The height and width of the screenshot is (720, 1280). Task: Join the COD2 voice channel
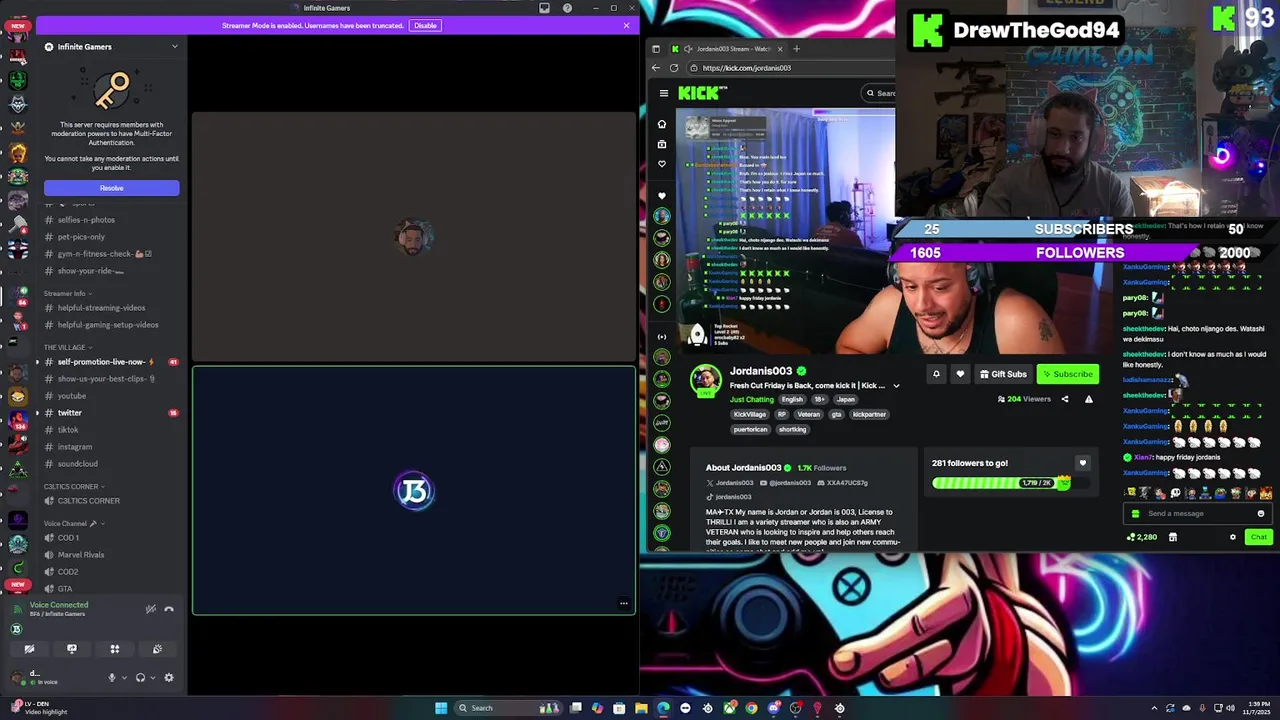tap(68, 572)
